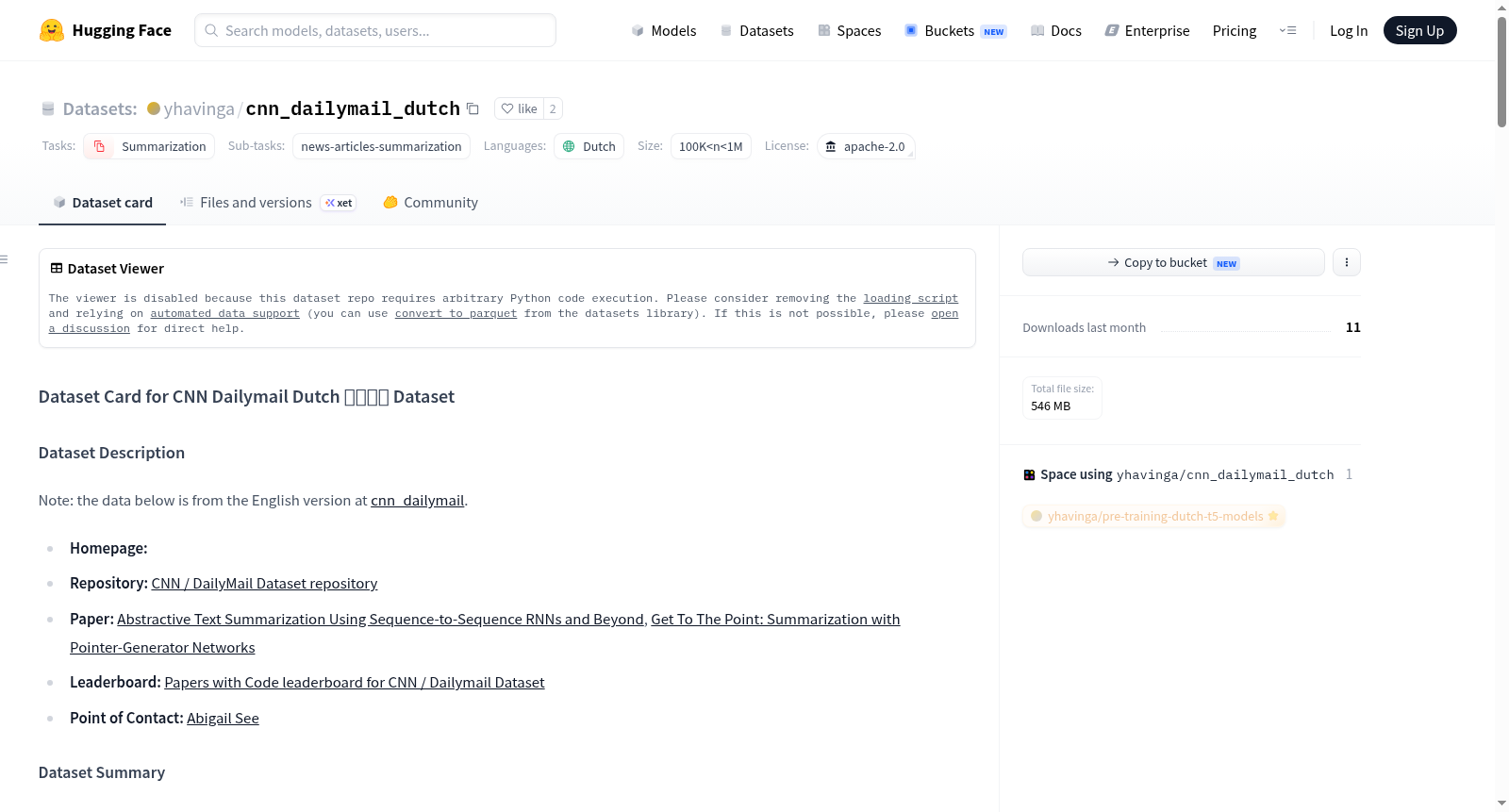Click the xet badge on Files tab
The image size is (1509, 812).
(x=339, y=203)
